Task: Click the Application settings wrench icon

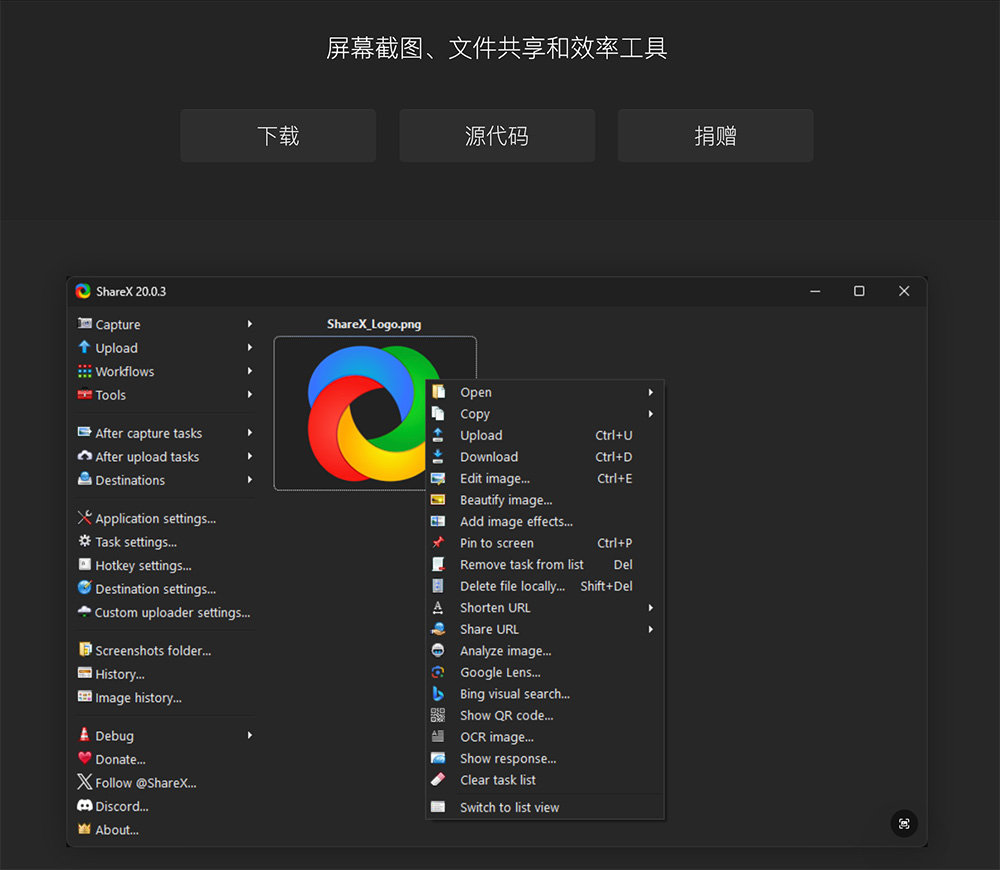Action: (84, 517)
